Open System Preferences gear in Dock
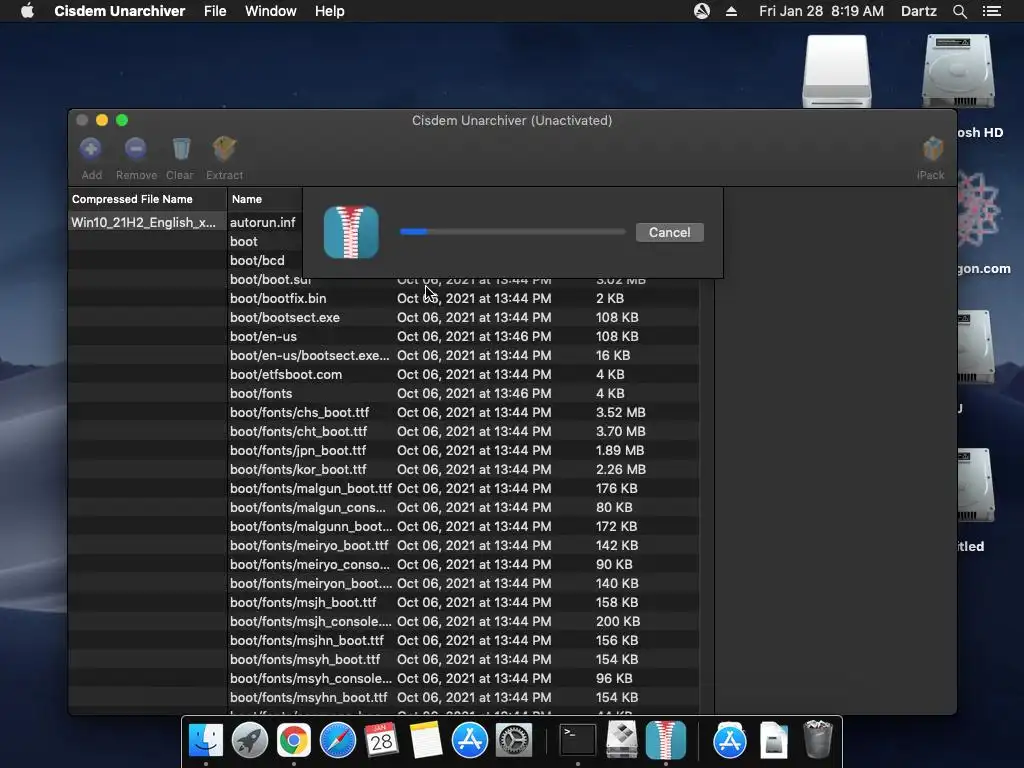This screenshot has width=1024, height=768. click(514, 740)
